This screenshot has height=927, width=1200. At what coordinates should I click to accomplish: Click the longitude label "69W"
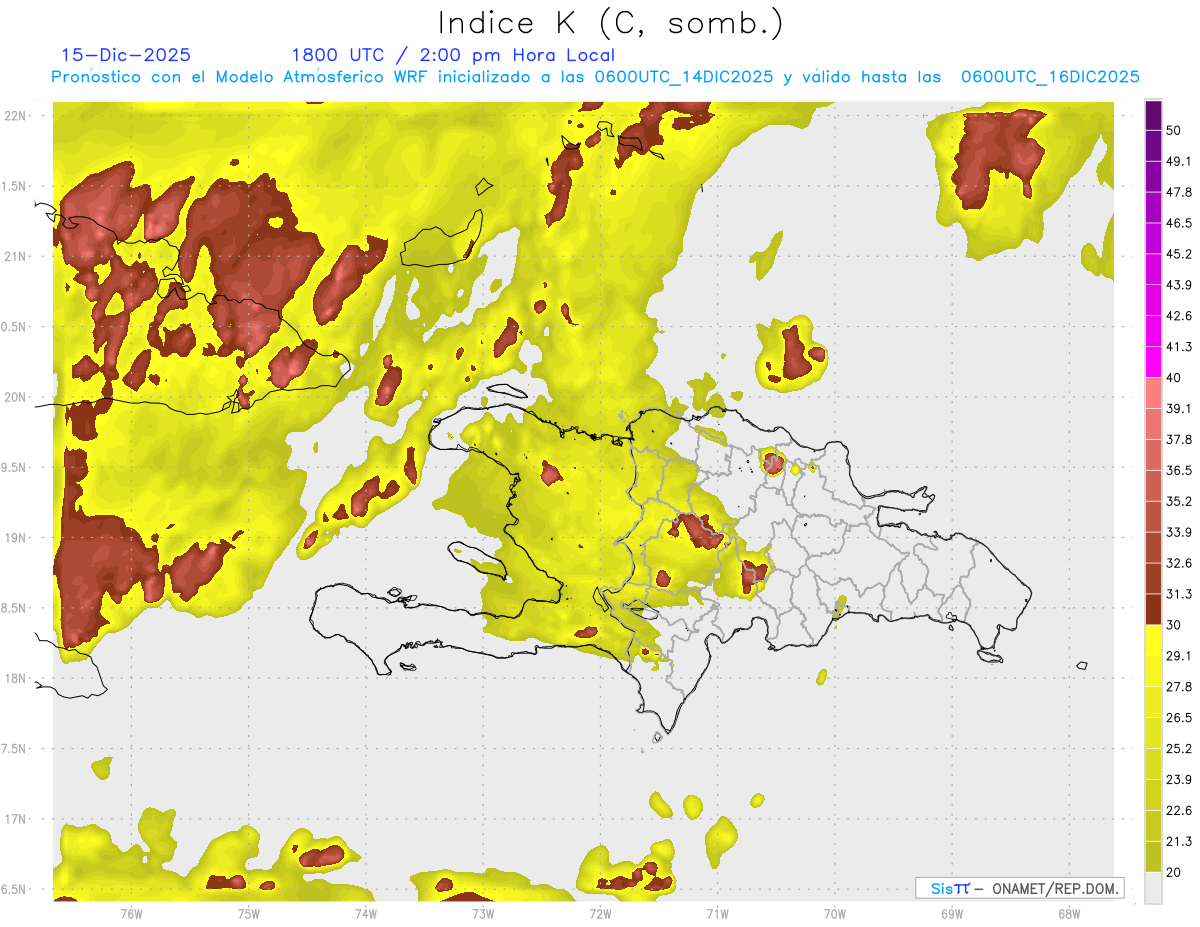(x=952, y=914)
